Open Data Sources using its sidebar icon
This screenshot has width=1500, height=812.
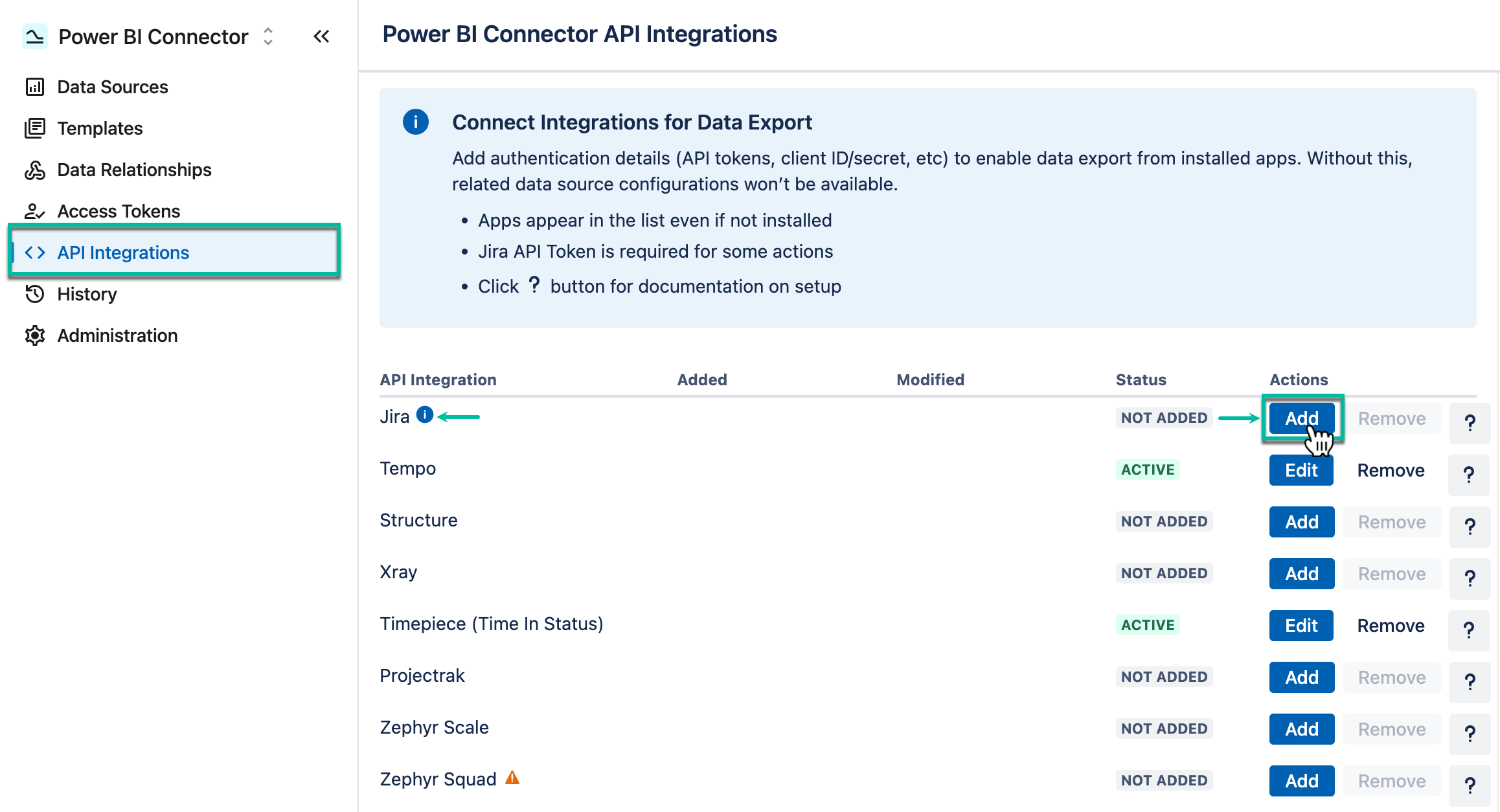click(x=35, y=86)
